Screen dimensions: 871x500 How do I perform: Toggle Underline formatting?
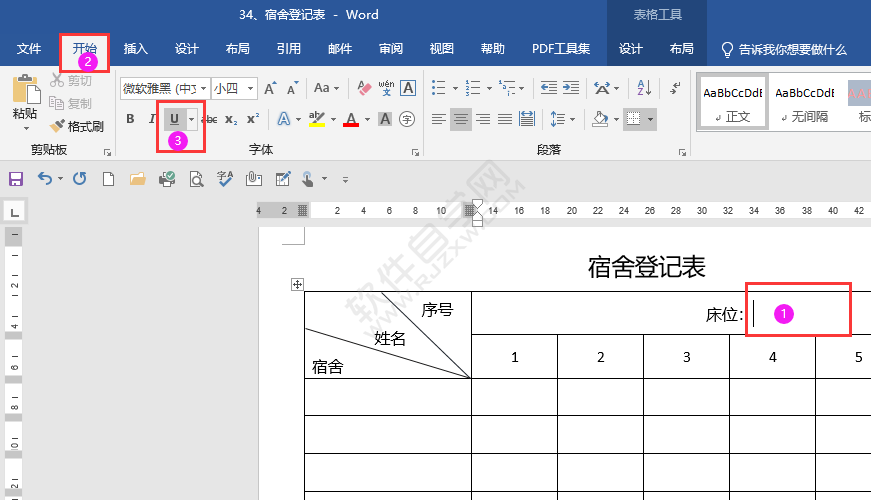pos(174,119)
